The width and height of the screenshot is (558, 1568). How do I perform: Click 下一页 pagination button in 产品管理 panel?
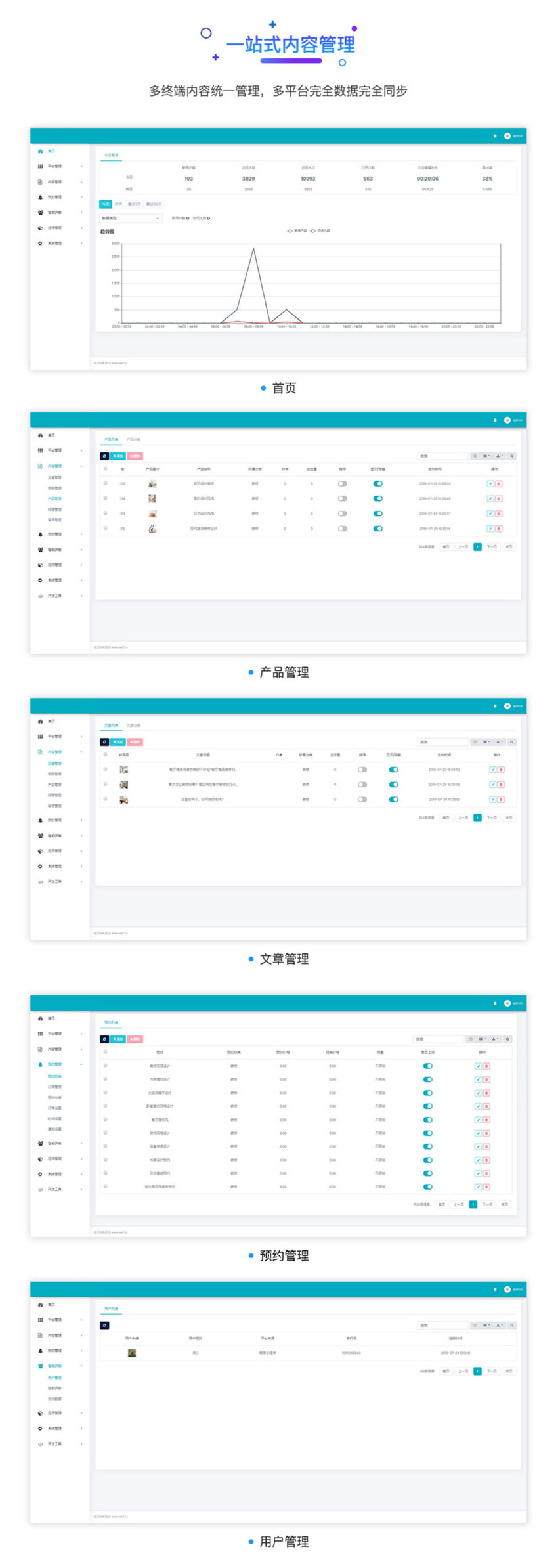point(491,547)
